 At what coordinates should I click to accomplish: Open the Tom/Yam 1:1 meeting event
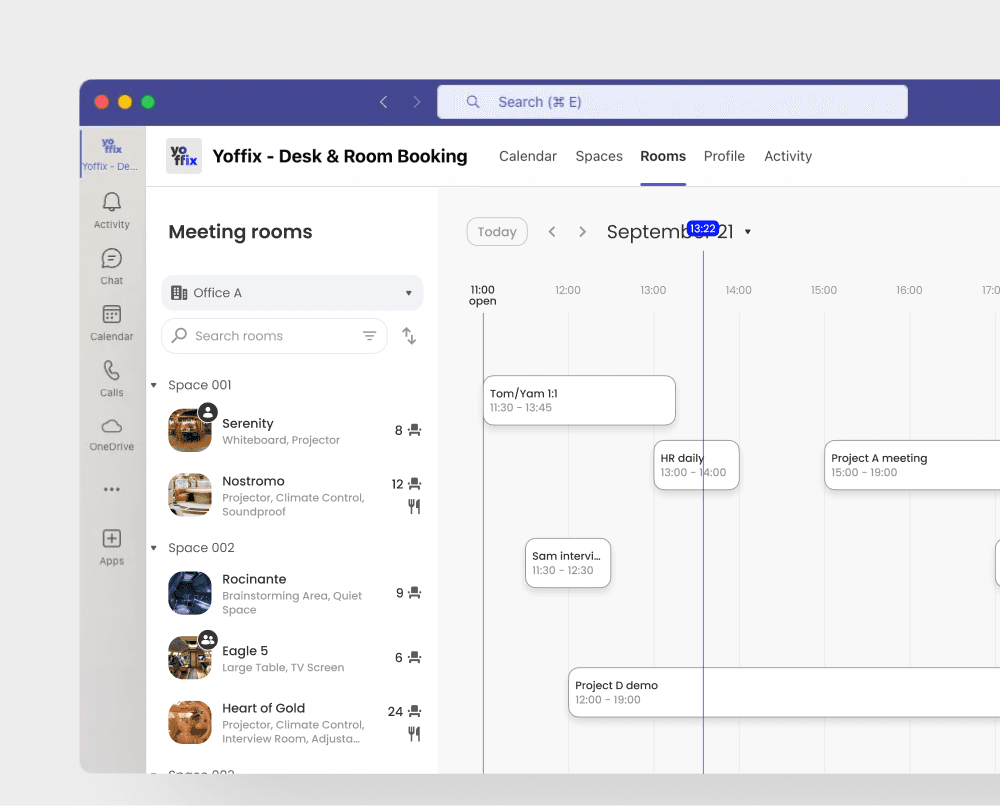(579, 399)
